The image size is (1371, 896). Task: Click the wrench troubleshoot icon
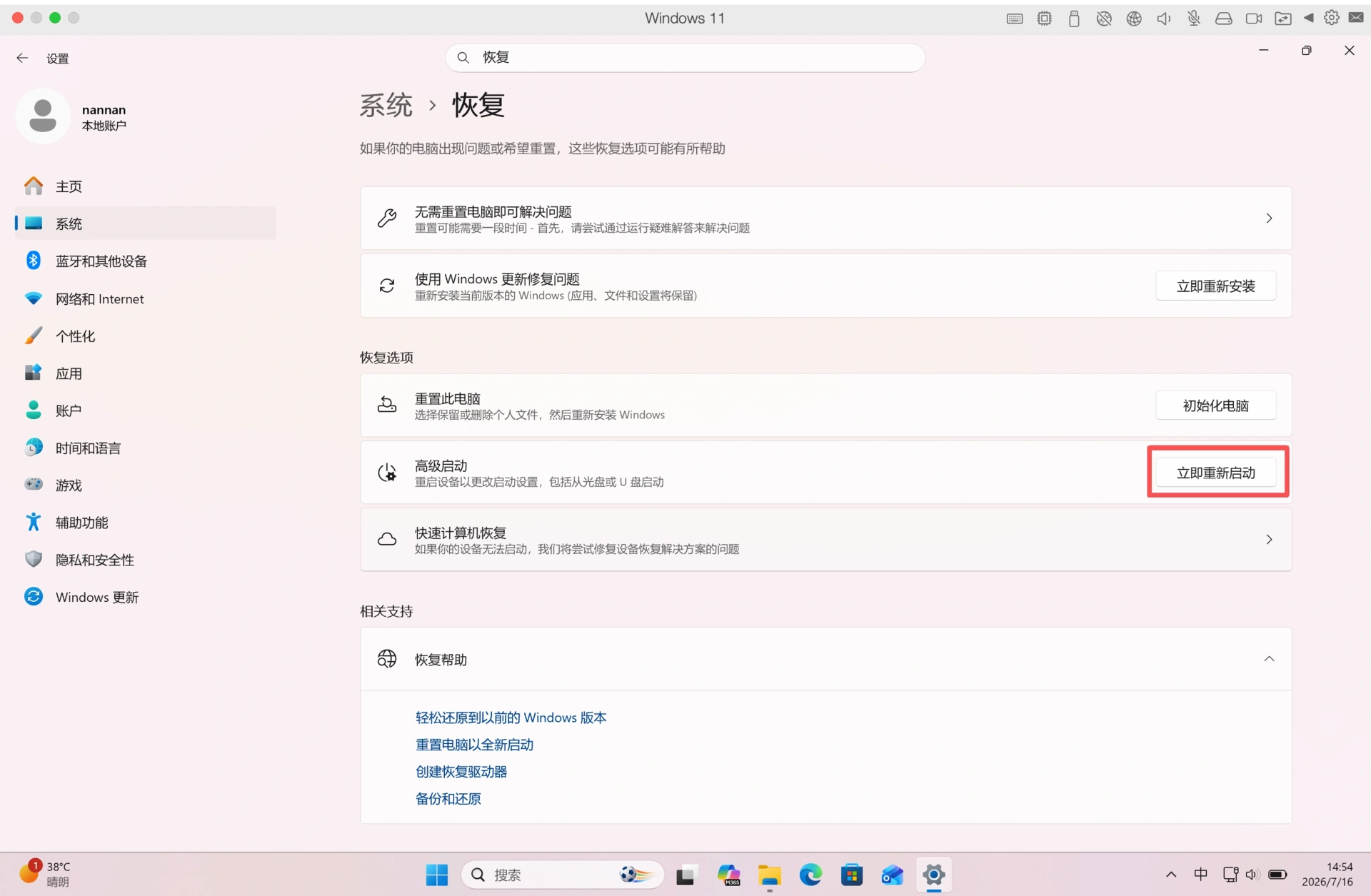click(387, 218)
